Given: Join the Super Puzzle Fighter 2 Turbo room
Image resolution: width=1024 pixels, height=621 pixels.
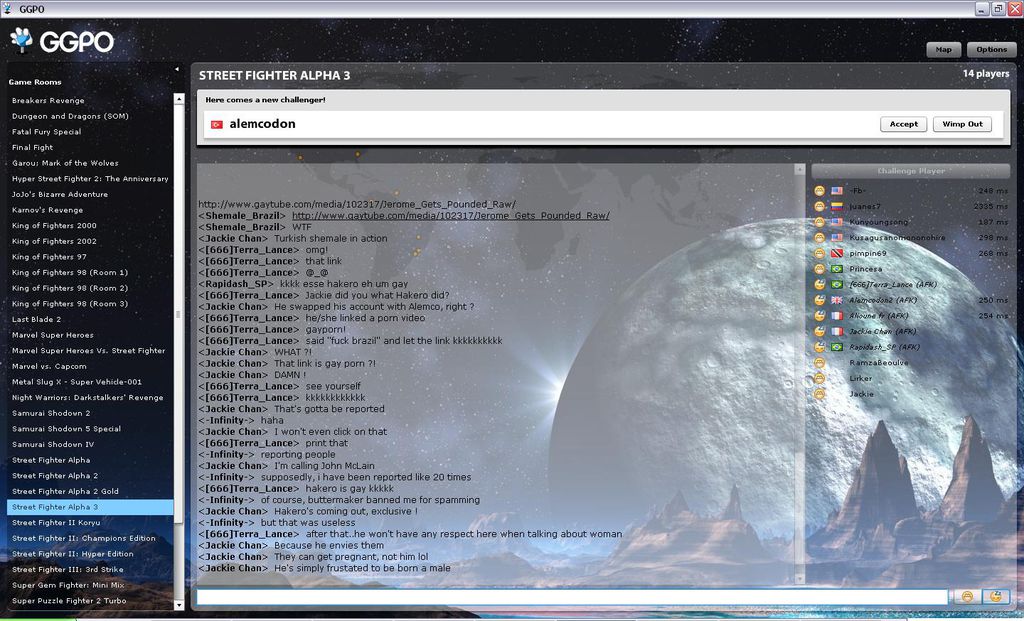Looking at the screenshot, I should [x=90, y=601].
